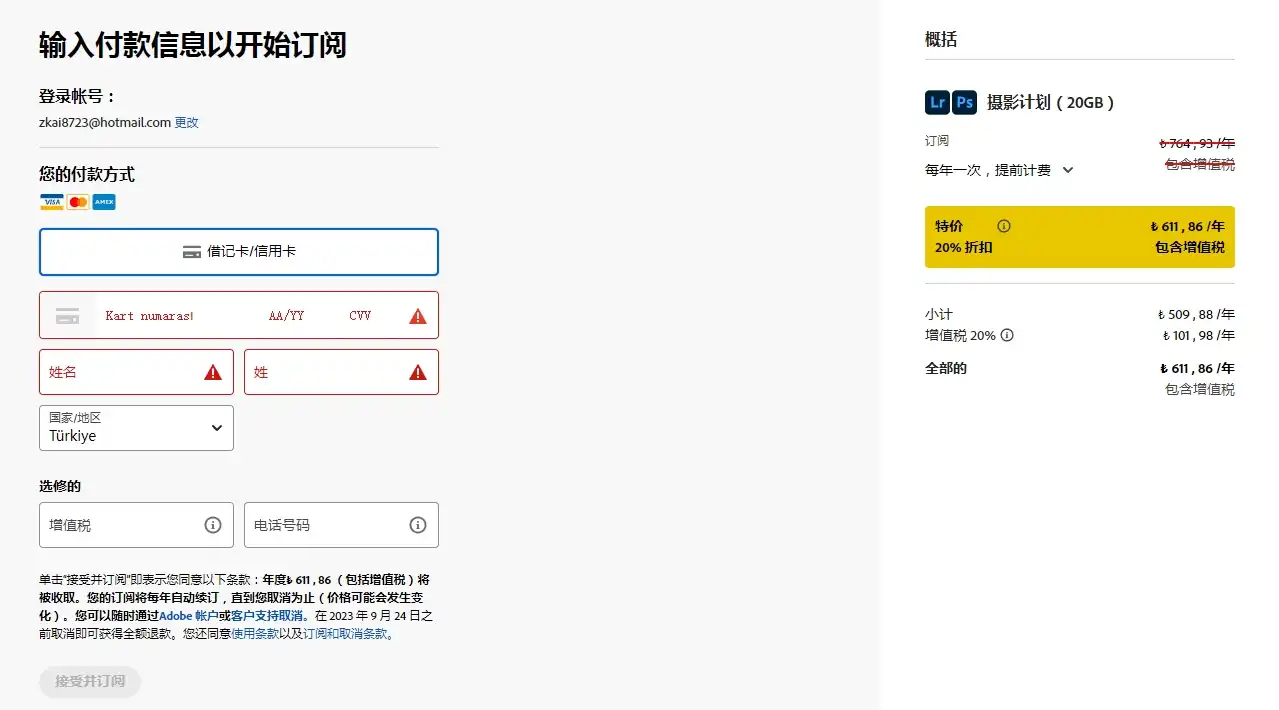Image resolution: width=1279 pixels, height=710 pixels.
Task: Open the Adobe 帐户 link
Action: click(x=189, y=616)
